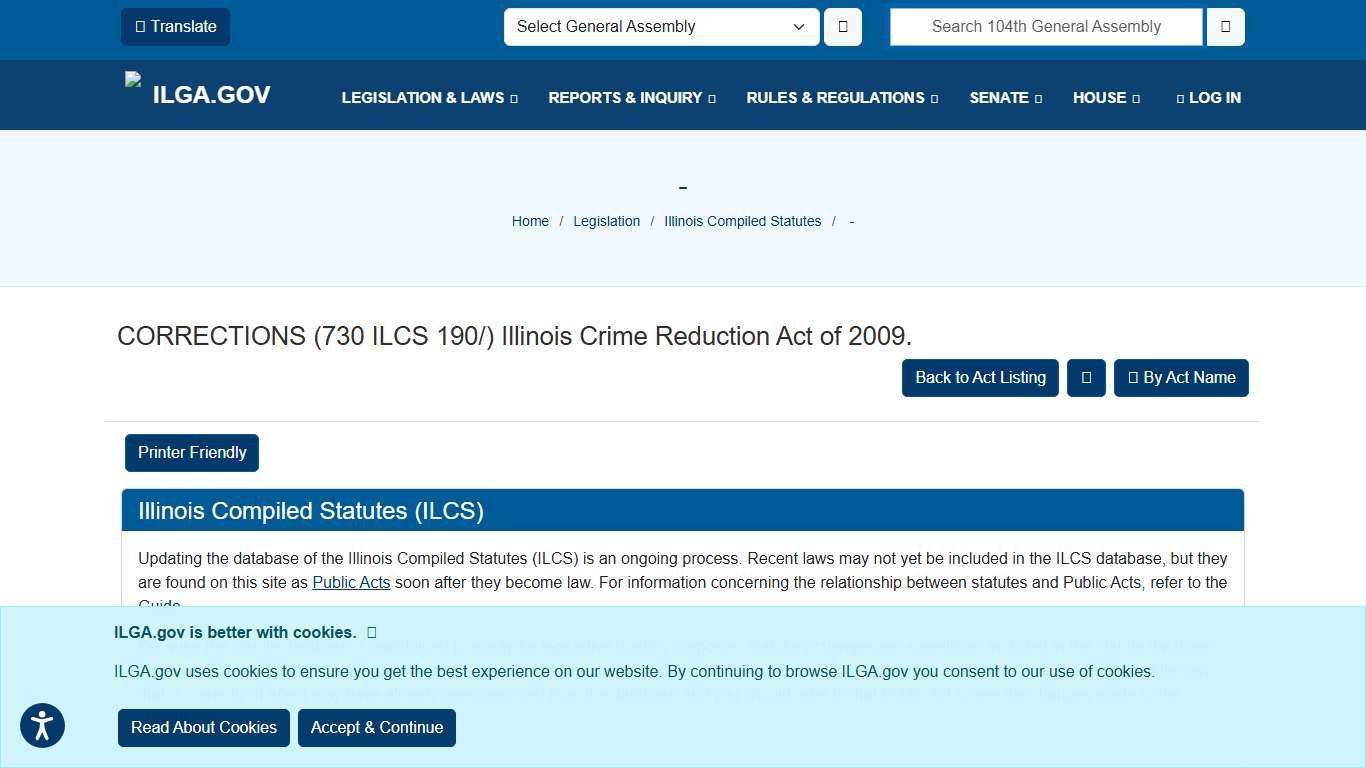
Task: Click the Back to Act Listing button
Action: click(980, 378)
